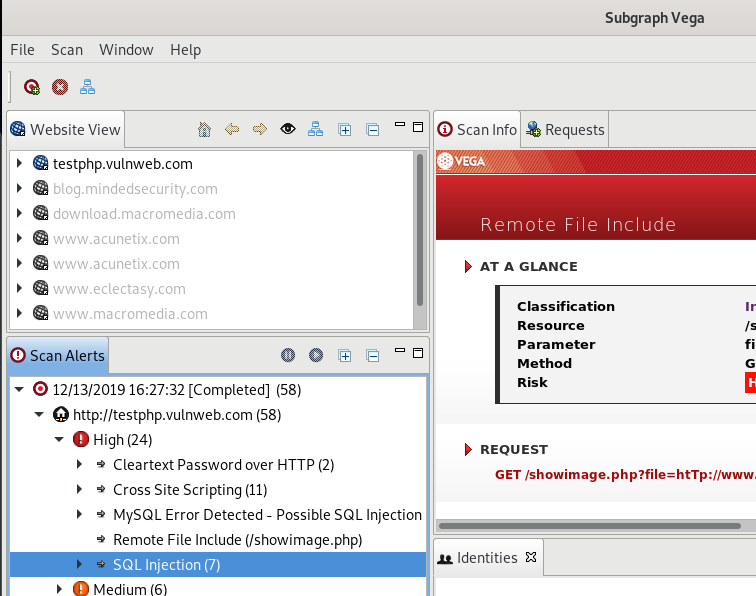
Task: Expand blog.mindedsecurity.com node
Action: tap(19, 188)
